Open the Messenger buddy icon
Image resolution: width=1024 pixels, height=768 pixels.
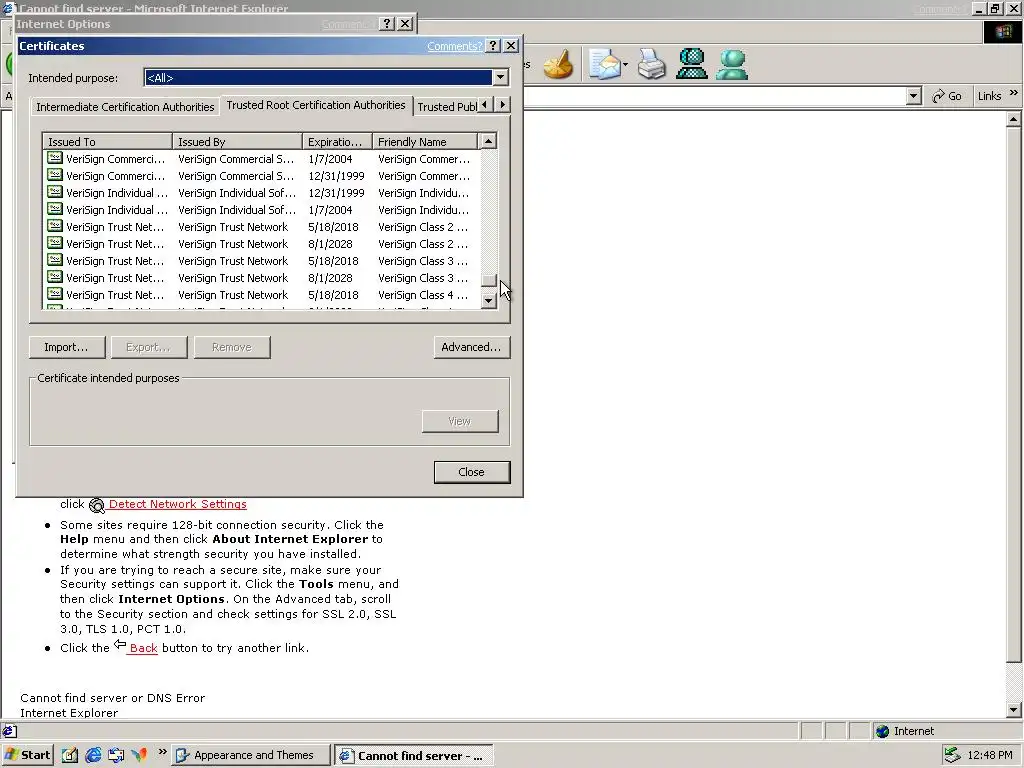(731, 65)
